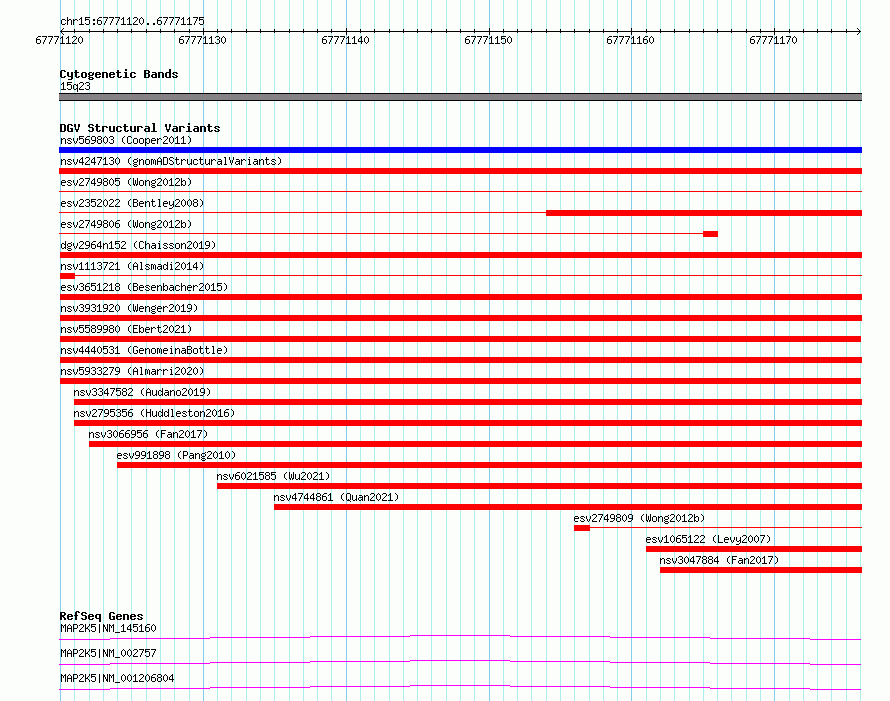Open nsv3347582 (Audano2019) variant label

[x=142, y=392]
